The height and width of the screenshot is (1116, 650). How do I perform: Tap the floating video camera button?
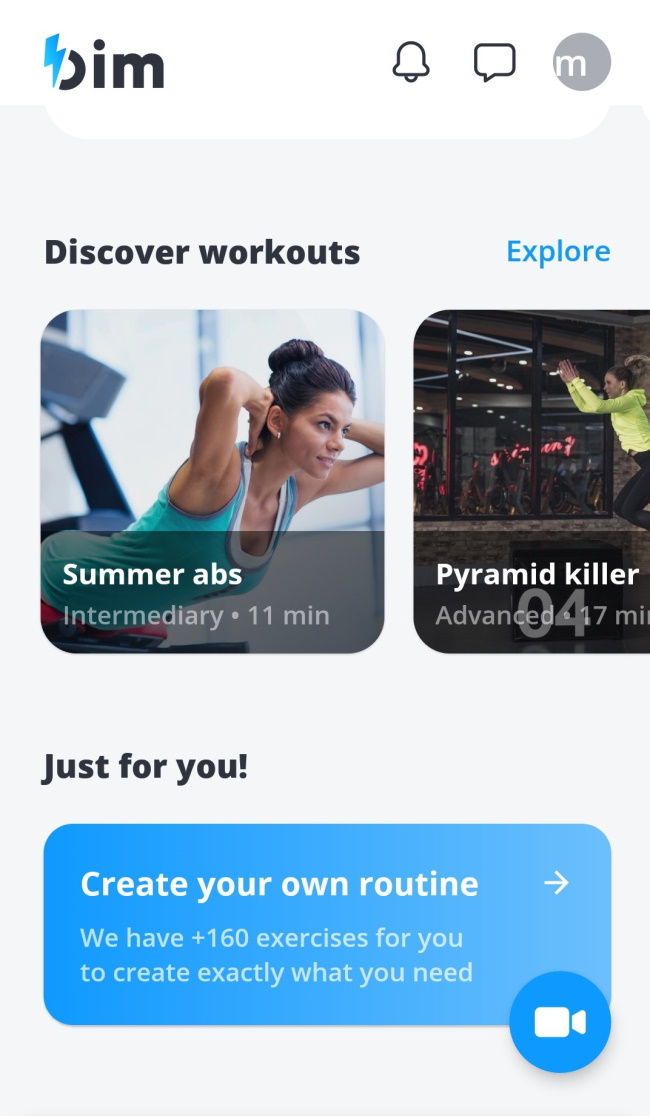(x=560, y=1022)
